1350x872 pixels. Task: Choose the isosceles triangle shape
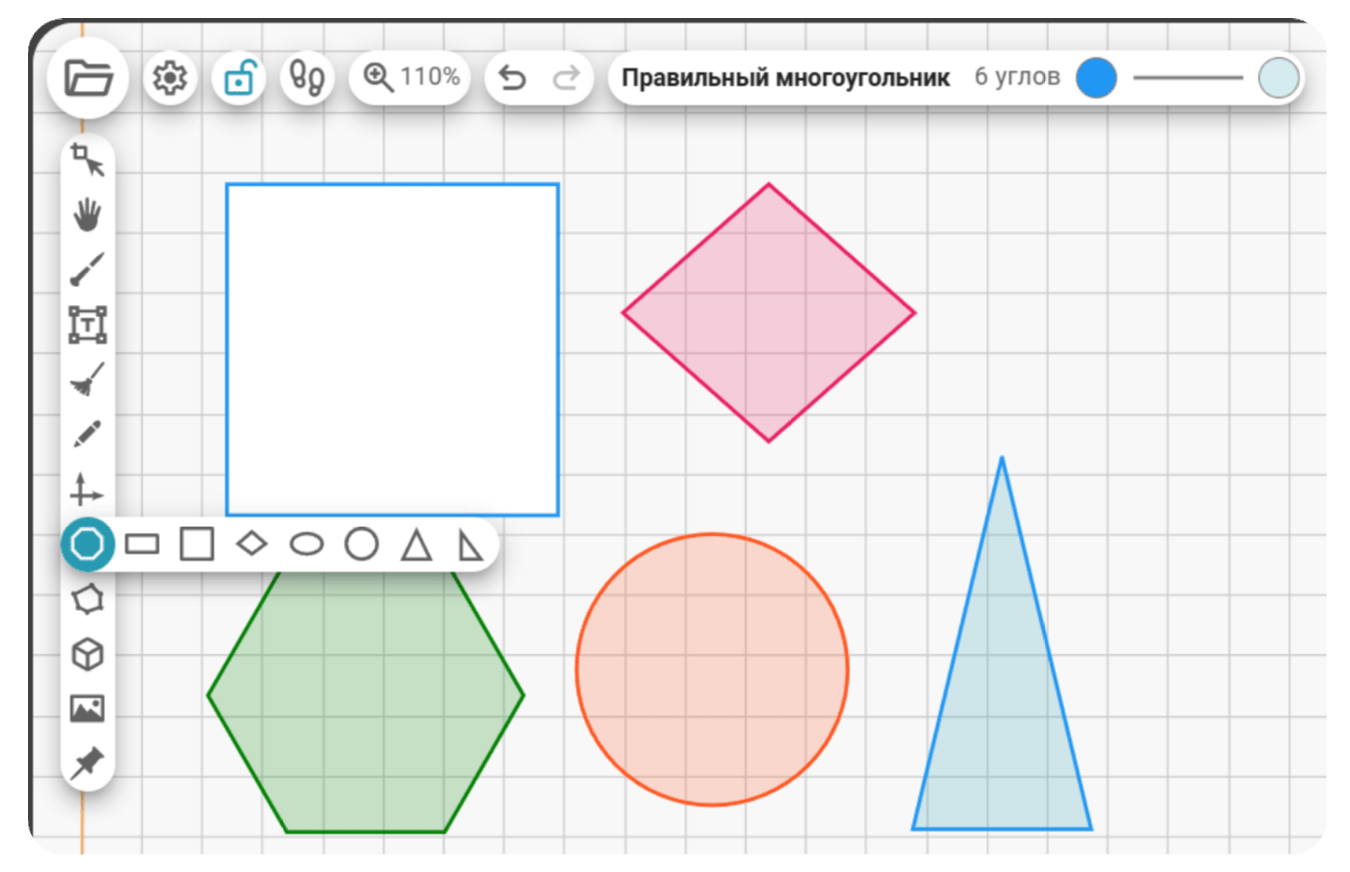point(416,545)
